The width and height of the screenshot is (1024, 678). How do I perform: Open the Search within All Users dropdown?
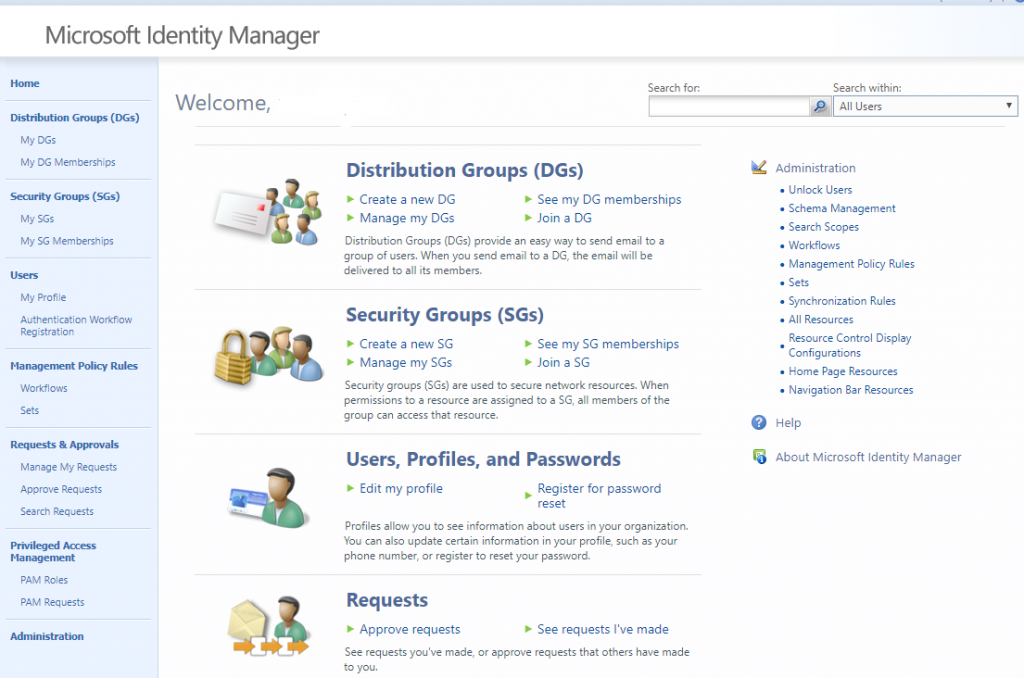(x=926, y=106)
